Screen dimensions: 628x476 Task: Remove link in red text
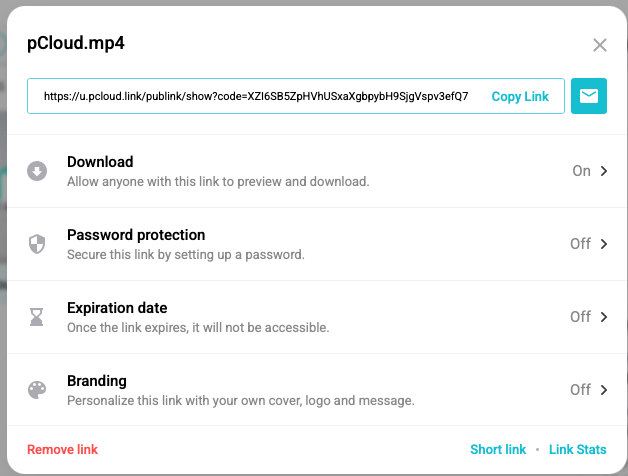tap(62, 450)
